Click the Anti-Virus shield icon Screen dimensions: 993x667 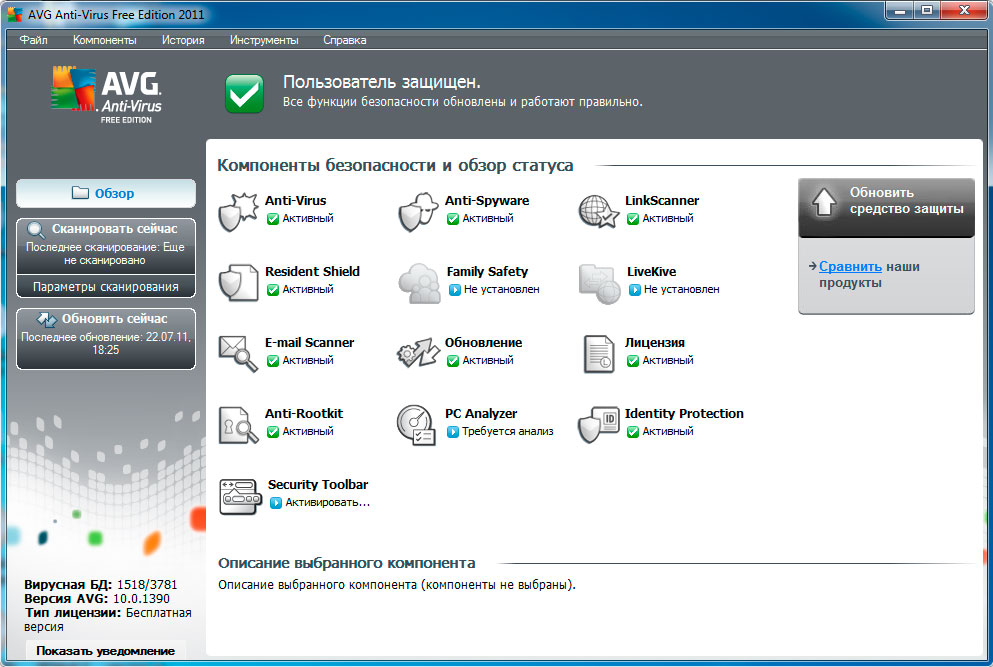238,211
